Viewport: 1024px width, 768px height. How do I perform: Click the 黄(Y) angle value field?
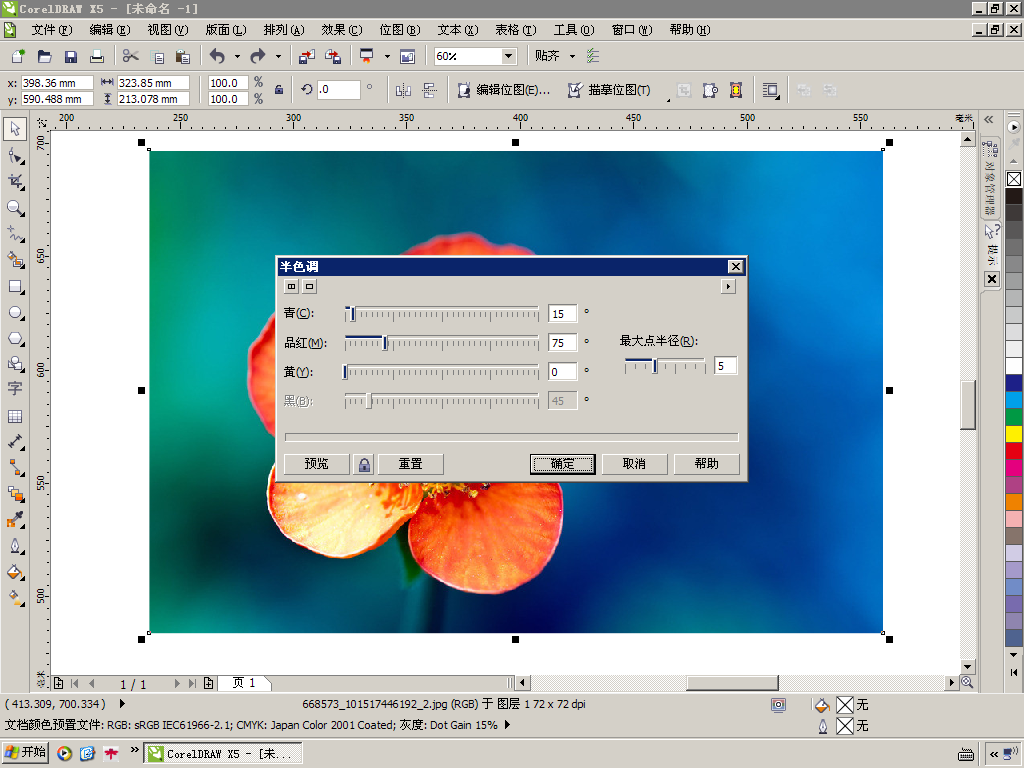pos(563,372)
